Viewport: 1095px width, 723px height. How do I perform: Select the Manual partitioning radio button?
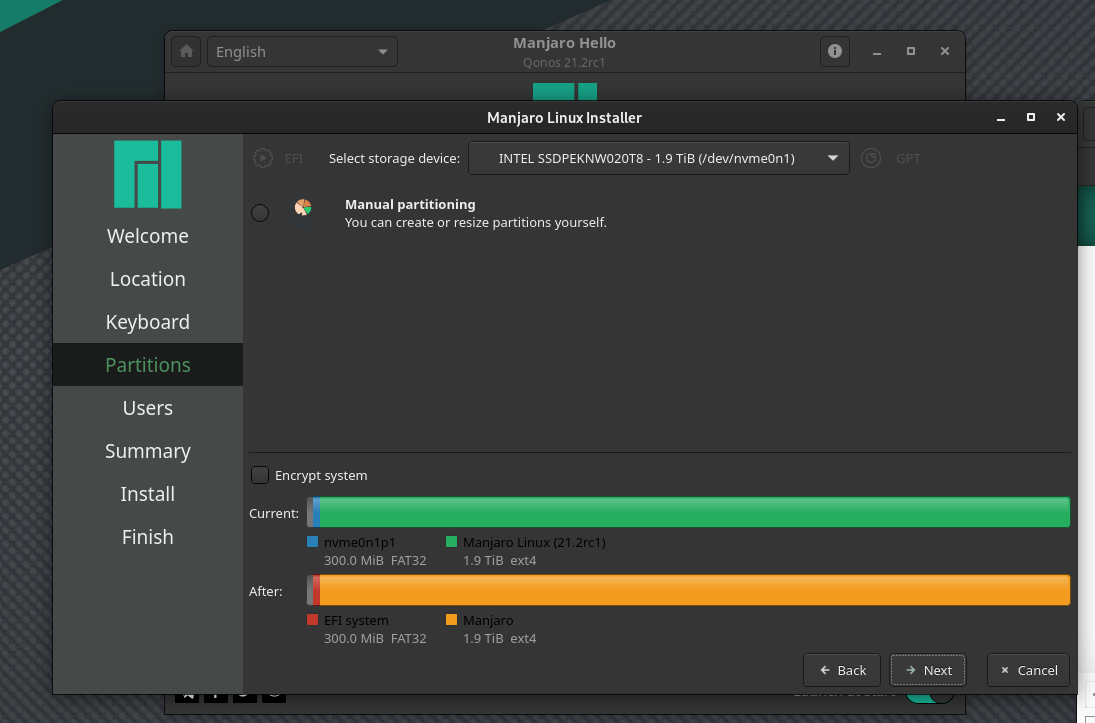260,212
